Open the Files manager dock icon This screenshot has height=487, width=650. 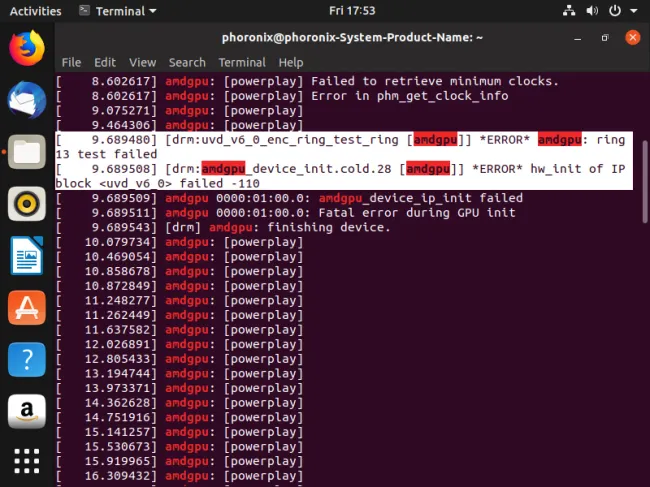coord(27,152)
